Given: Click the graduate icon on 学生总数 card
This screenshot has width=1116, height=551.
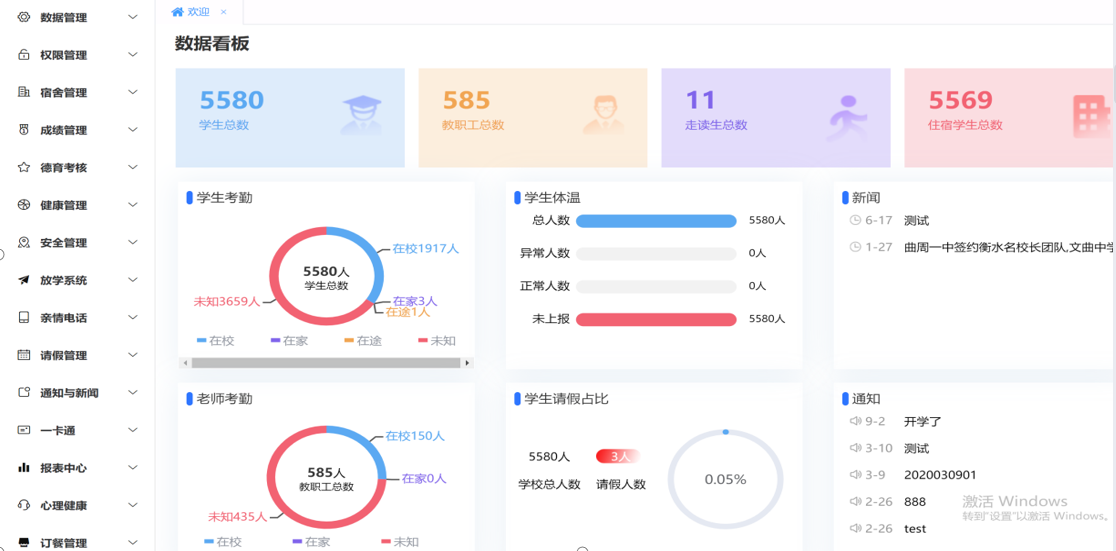Looking at the screenshot, I should [x=362, y=115].
